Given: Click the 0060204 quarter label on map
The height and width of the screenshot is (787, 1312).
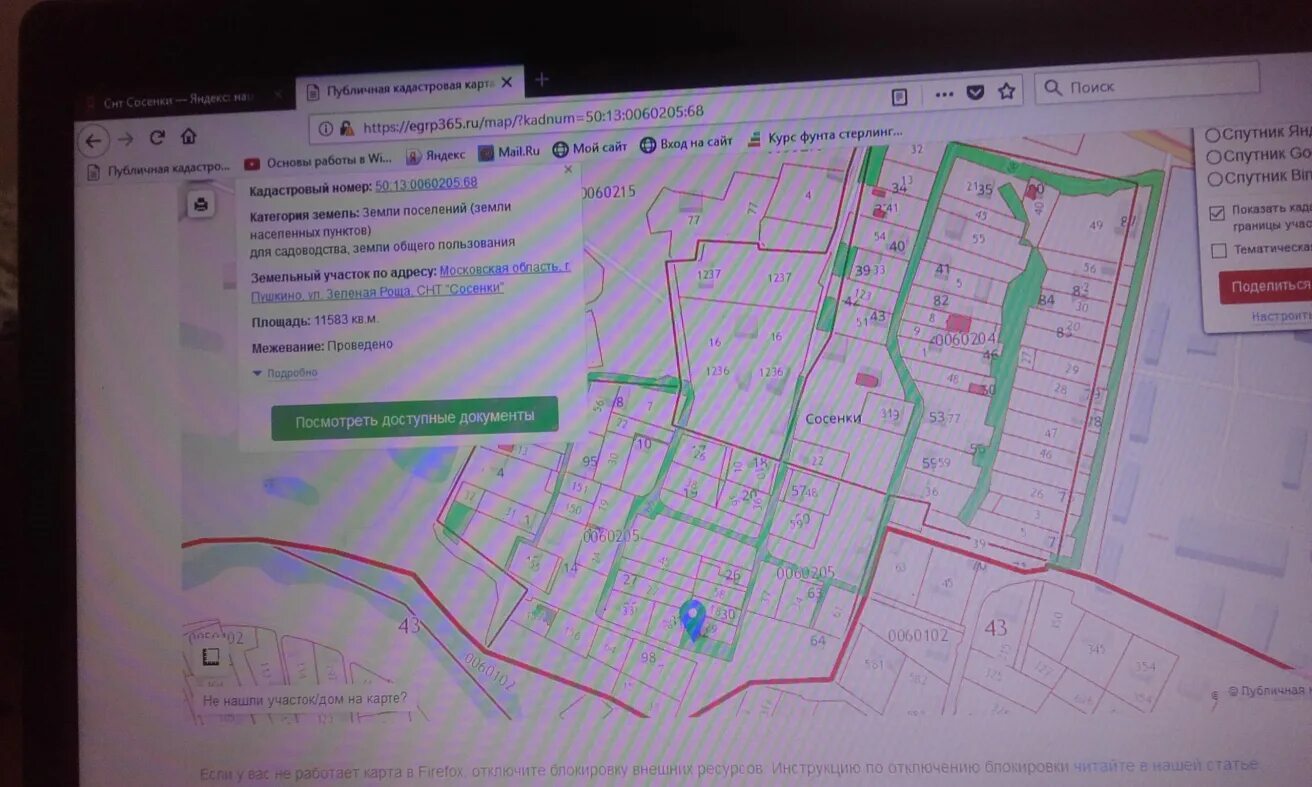Looking at the screenshot, I should click(x=964, y=339).
